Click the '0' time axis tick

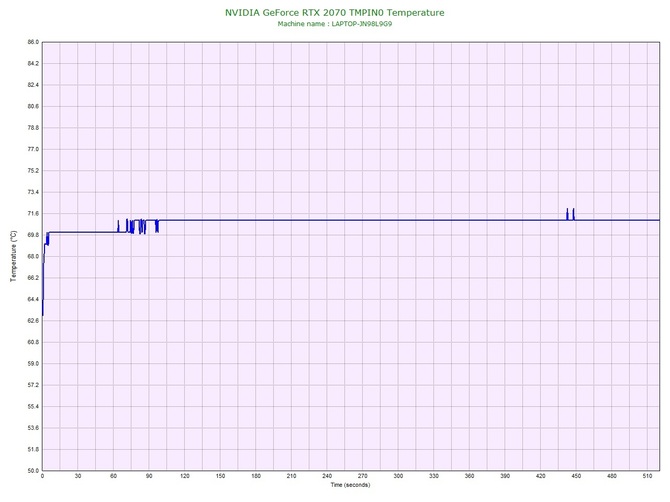coord(42,476)
